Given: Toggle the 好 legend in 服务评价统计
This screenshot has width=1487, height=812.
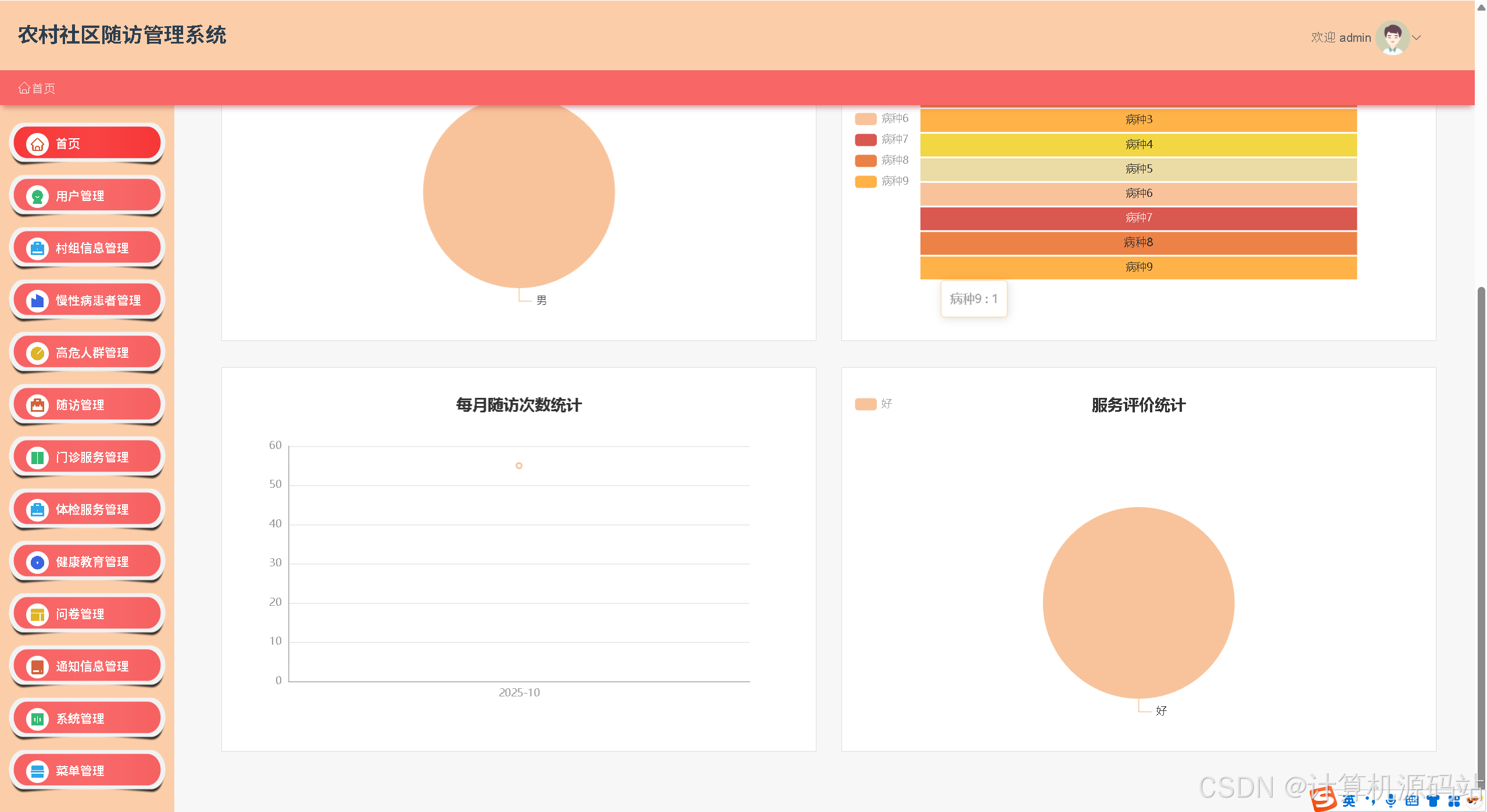Looking at the screenshot, I should (x=873, y=404).
